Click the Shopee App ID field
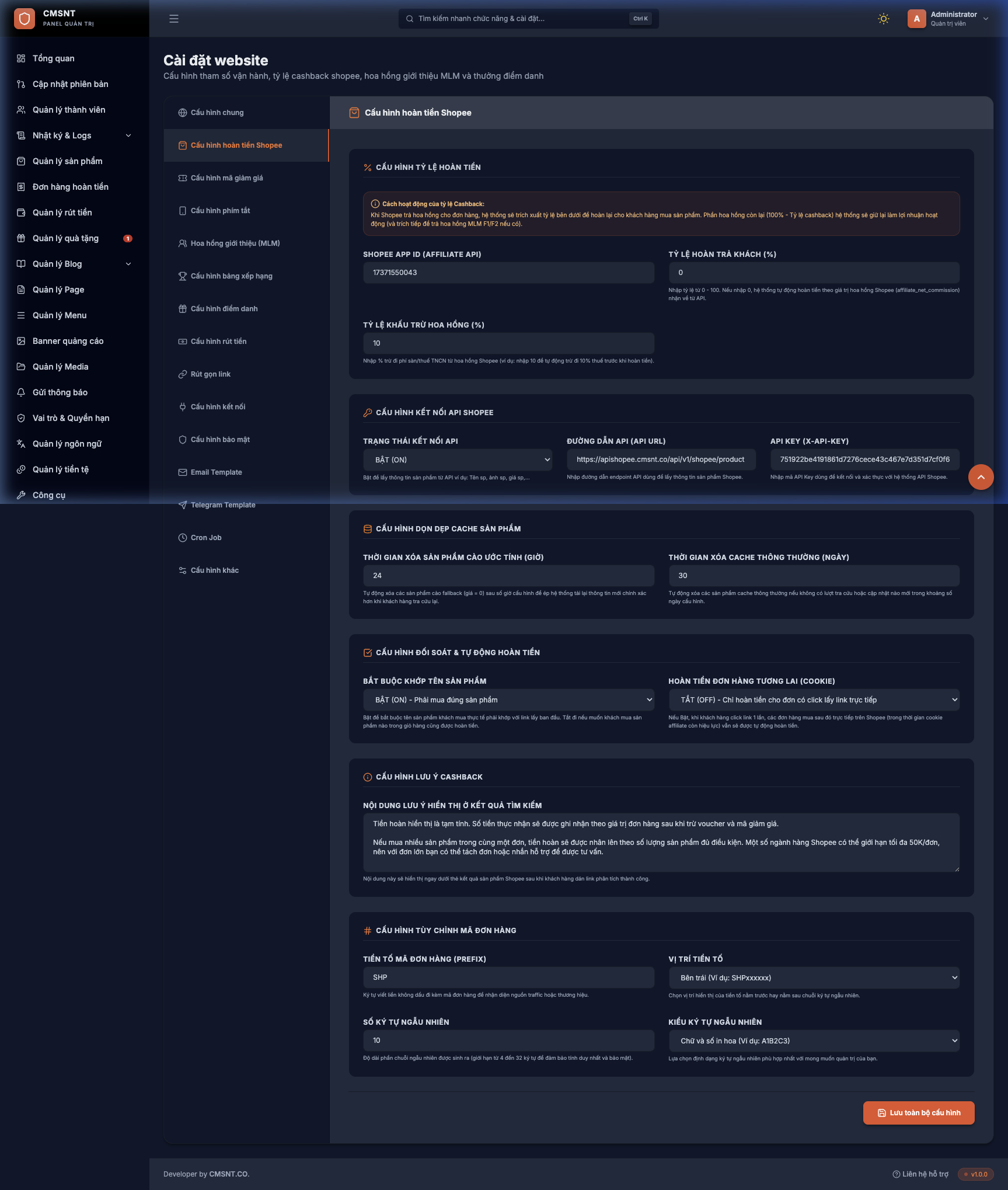1008x1190 pixels. pos(508,273)
